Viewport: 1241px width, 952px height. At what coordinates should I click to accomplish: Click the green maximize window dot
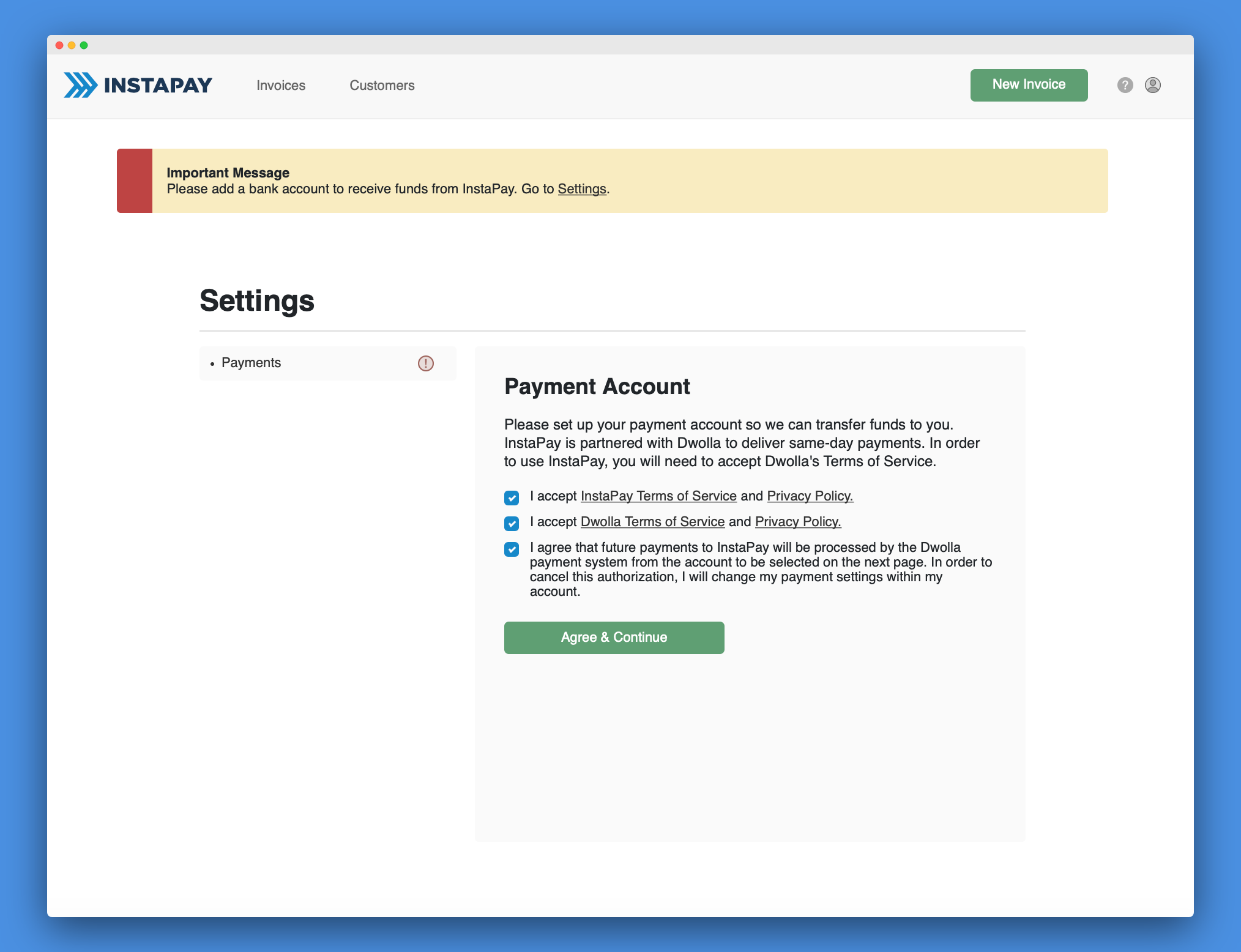tap(84, 45)
